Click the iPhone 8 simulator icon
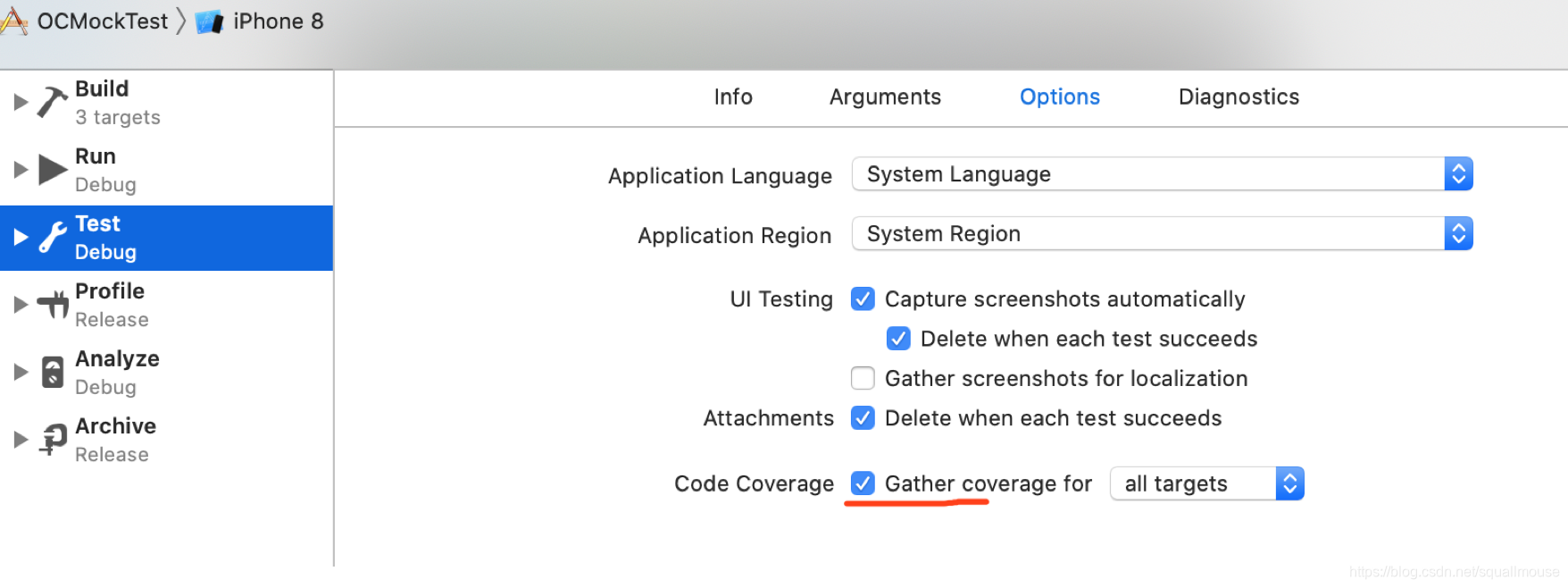Screen dimensions: 1568x588 210,21
